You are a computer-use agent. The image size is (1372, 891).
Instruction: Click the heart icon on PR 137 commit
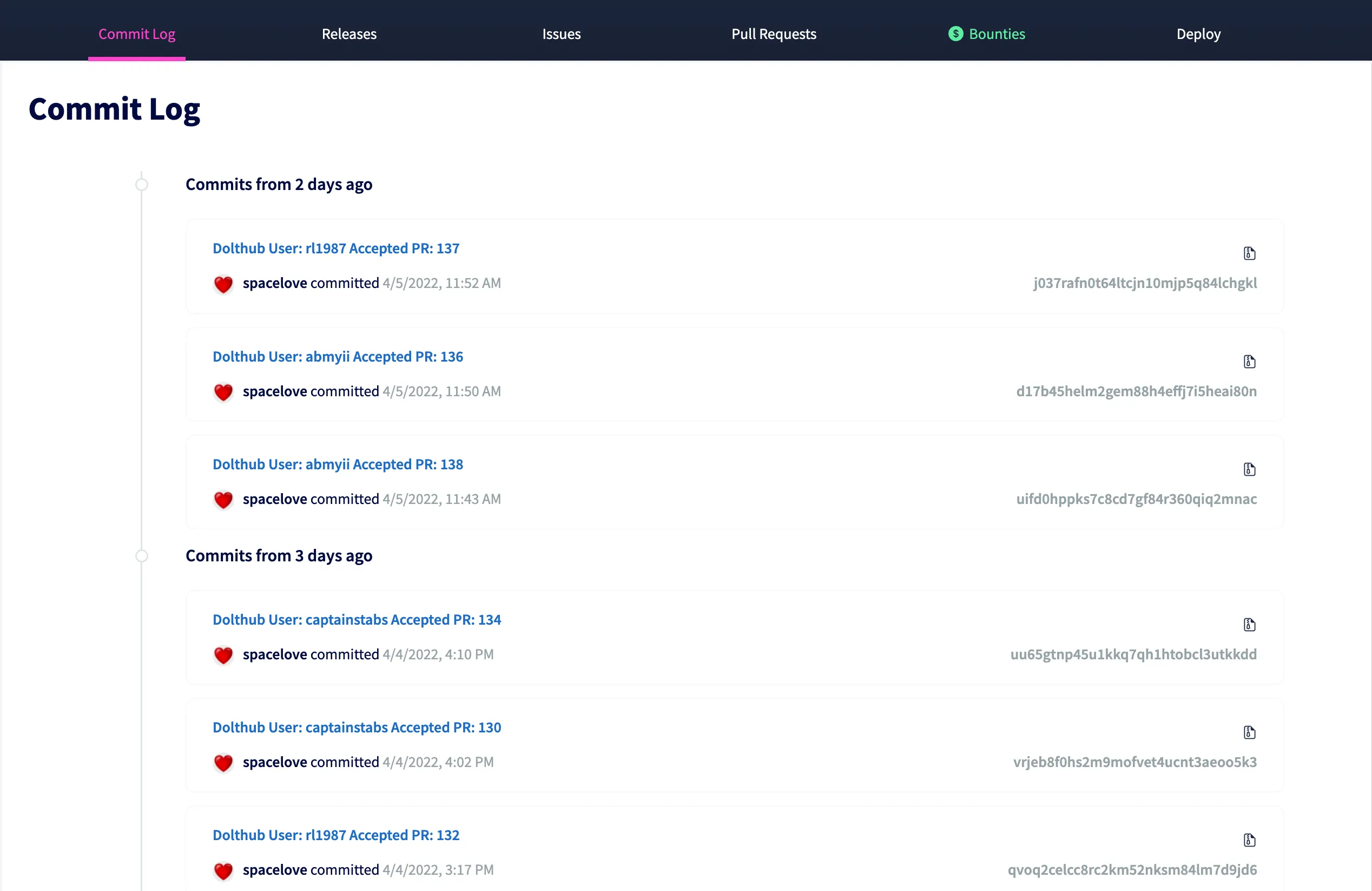(x=222, y=284)
